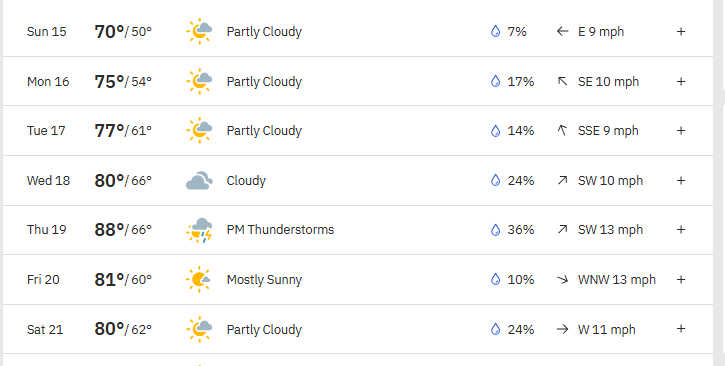Image resolution: width=725 pixels, height=366 pixels.
Task: Click the wind arrow beside WNW 13 mph
Action: 562,280
